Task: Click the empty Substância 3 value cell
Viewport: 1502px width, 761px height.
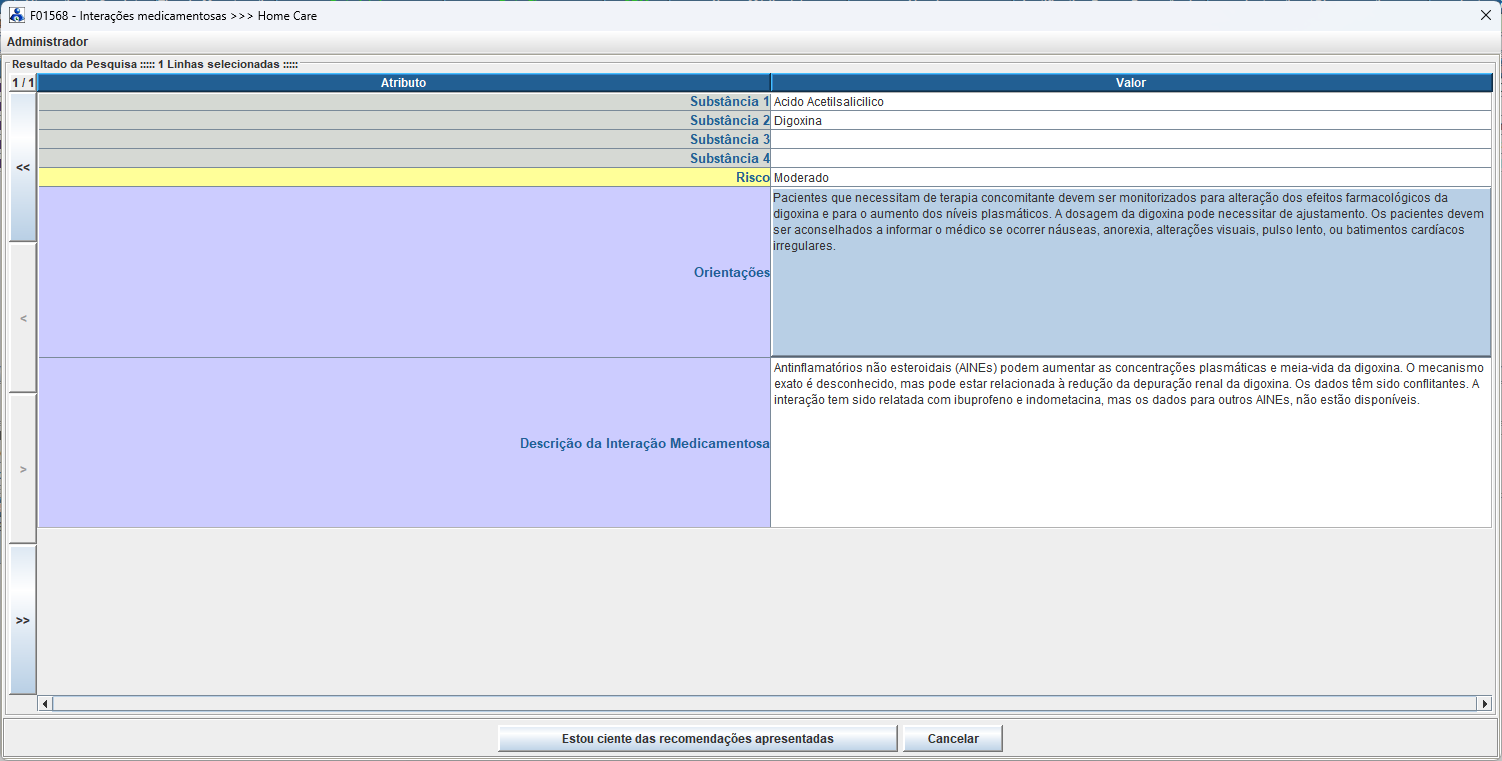Action: (1130, 140)
